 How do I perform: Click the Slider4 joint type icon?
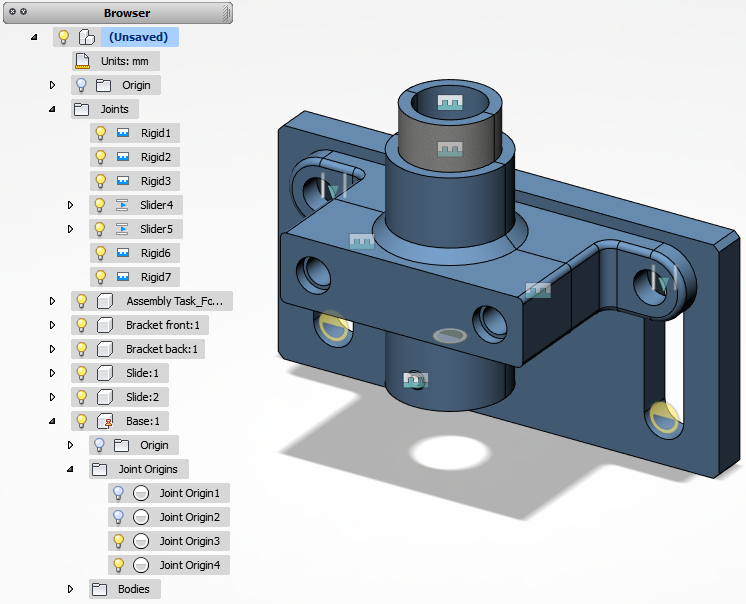pyautogui.click(x=123, y=205)
